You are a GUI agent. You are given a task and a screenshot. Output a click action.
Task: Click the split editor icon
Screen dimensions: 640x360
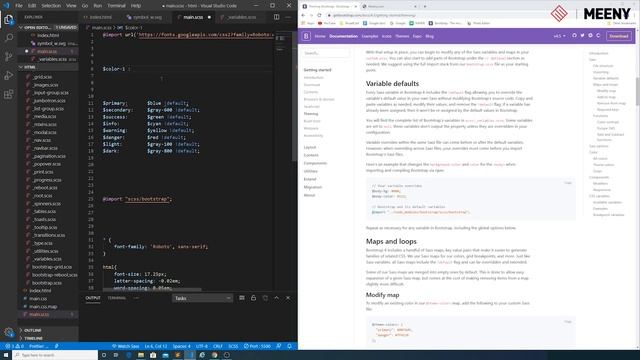(277, 17)
